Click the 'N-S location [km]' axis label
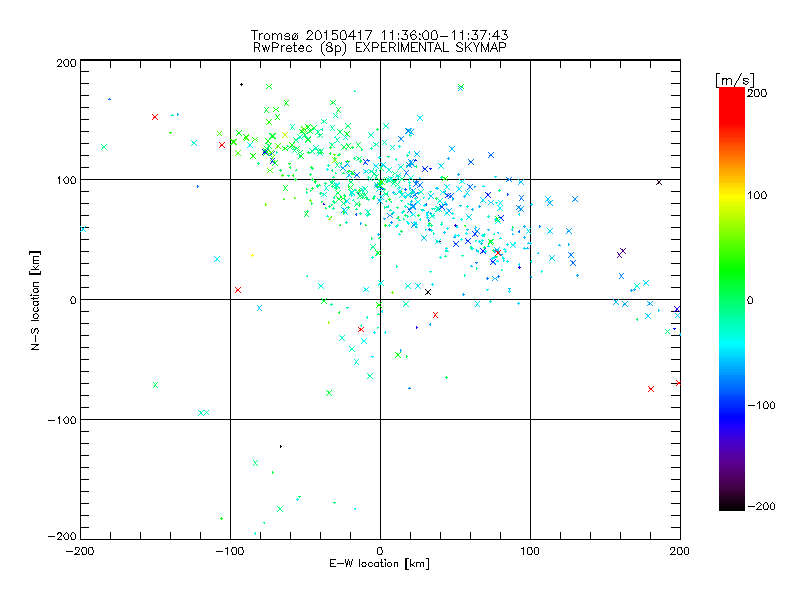This screenshot has width=800, height=600. 35,300
